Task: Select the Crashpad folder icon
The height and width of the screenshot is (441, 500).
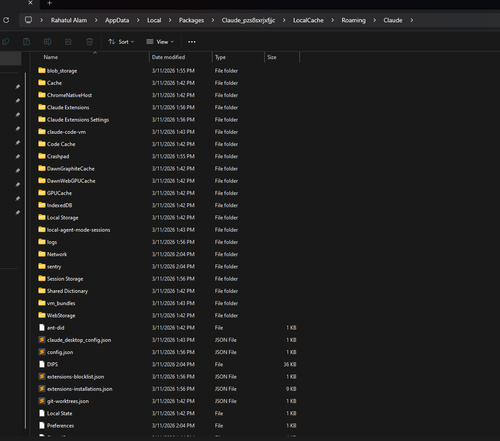Action: 42,156
